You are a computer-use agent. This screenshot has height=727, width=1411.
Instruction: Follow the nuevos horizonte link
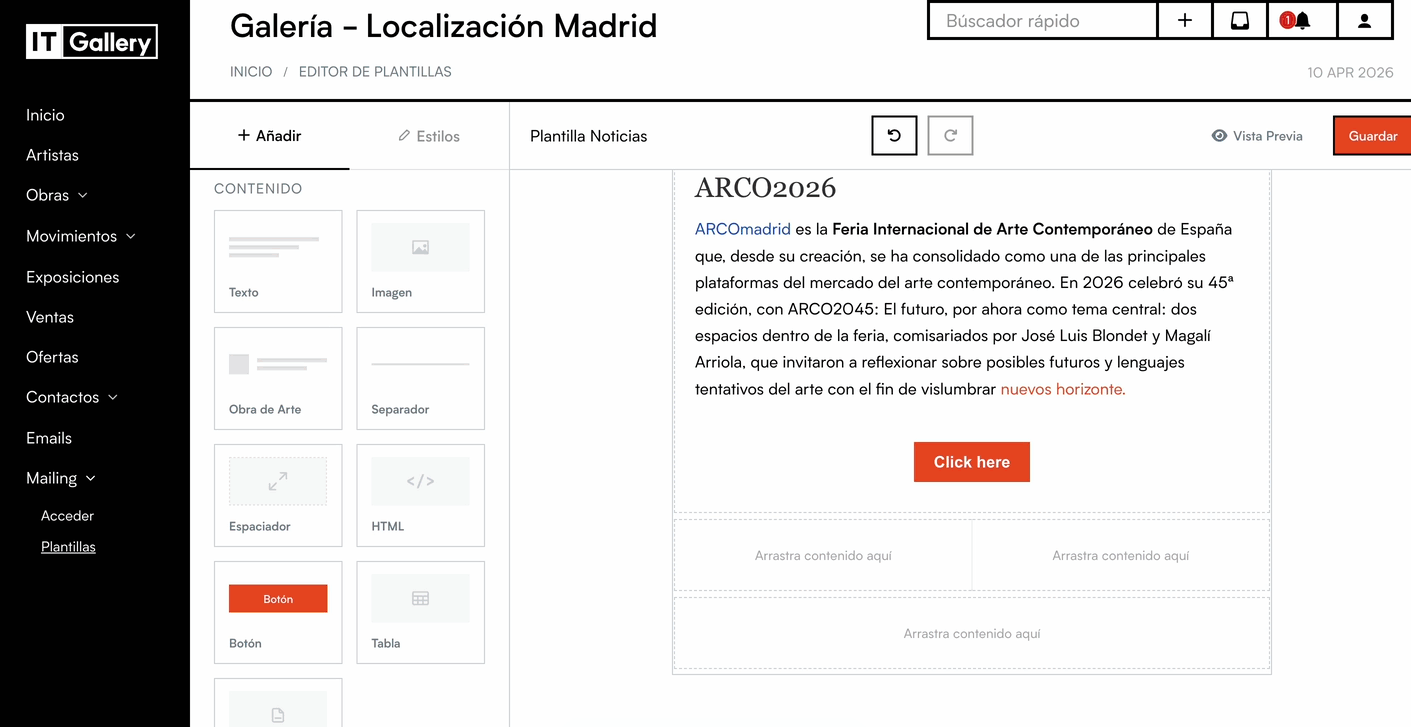pos(1063,389)
